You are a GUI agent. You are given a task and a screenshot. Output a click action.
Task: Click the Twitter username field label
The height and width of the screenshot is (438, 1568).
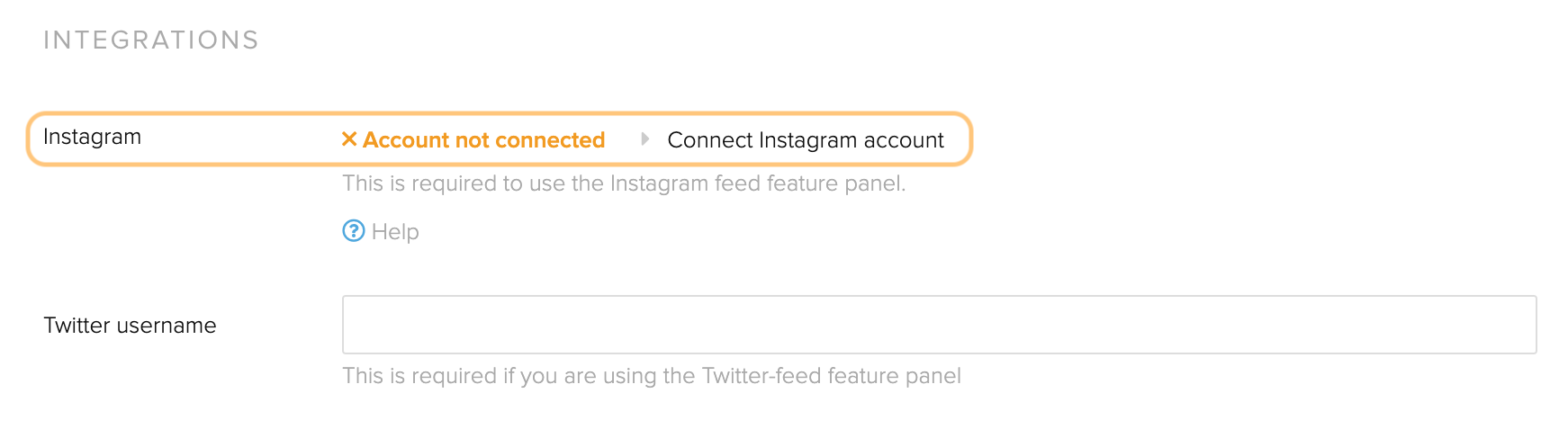130,326
